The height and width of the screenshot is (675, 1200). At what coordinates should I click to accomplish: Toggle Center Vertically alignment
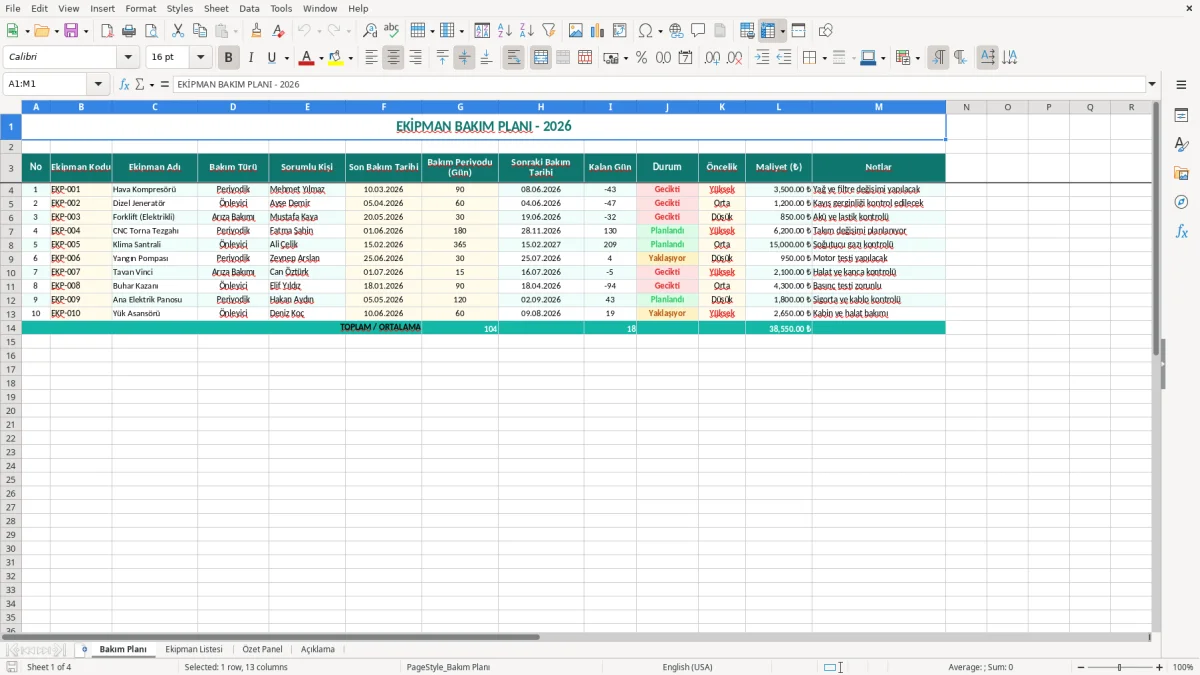pyautogui.click(x=465, y=58)
